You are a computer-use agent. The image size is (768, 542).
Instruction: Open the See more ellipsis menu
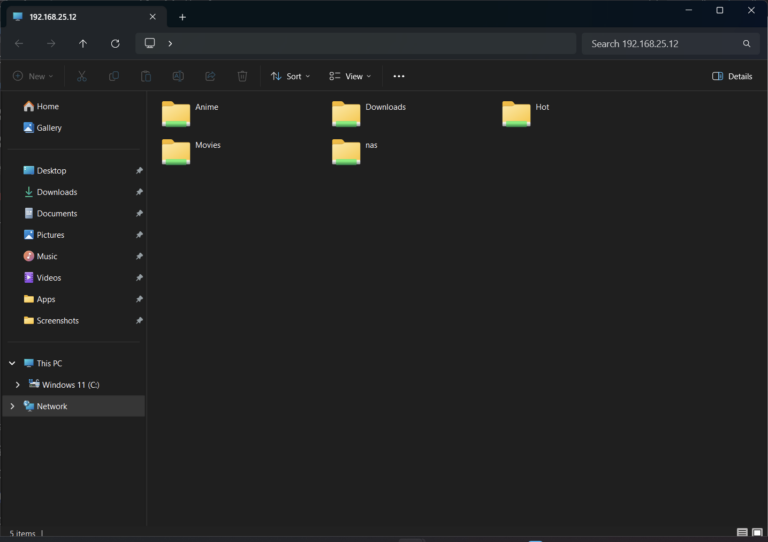click(399, 76)
